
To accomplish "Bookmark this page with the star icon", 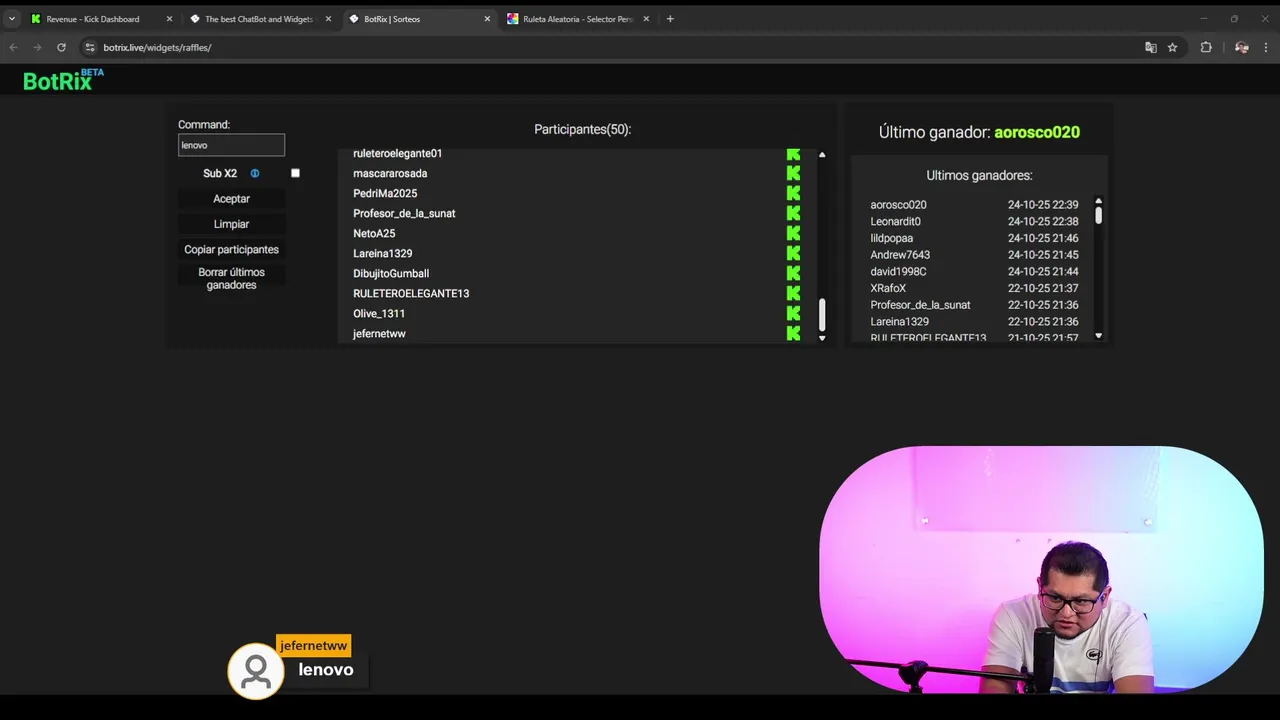I will click(x=1172, y=47).
